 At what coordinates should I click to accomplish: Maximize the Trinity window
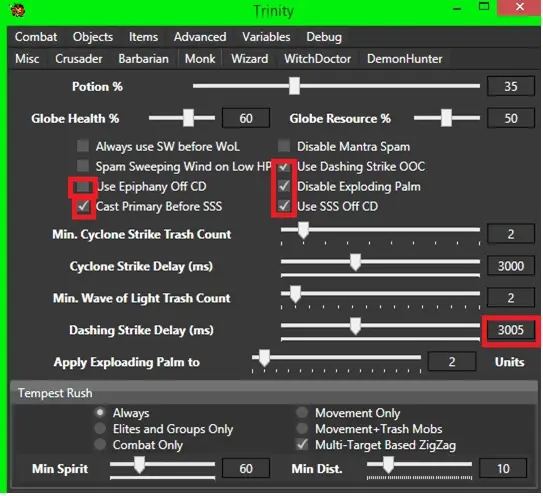484,7
